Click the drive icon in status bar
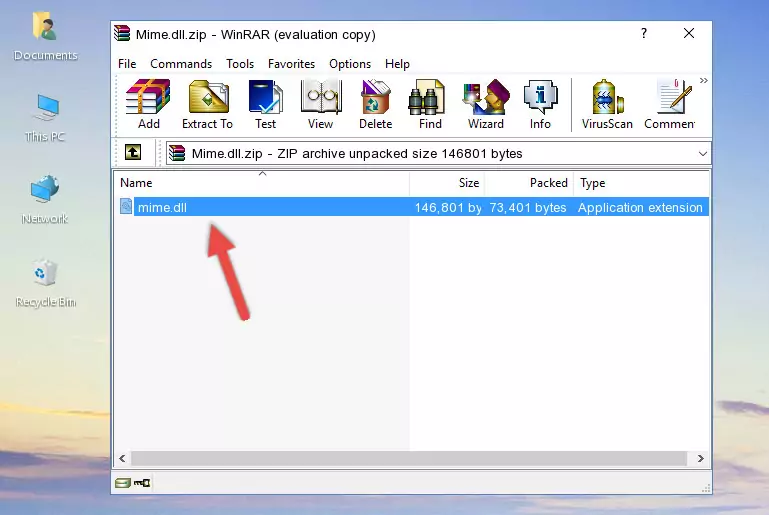769x515 pixels. tap(123, 483)
